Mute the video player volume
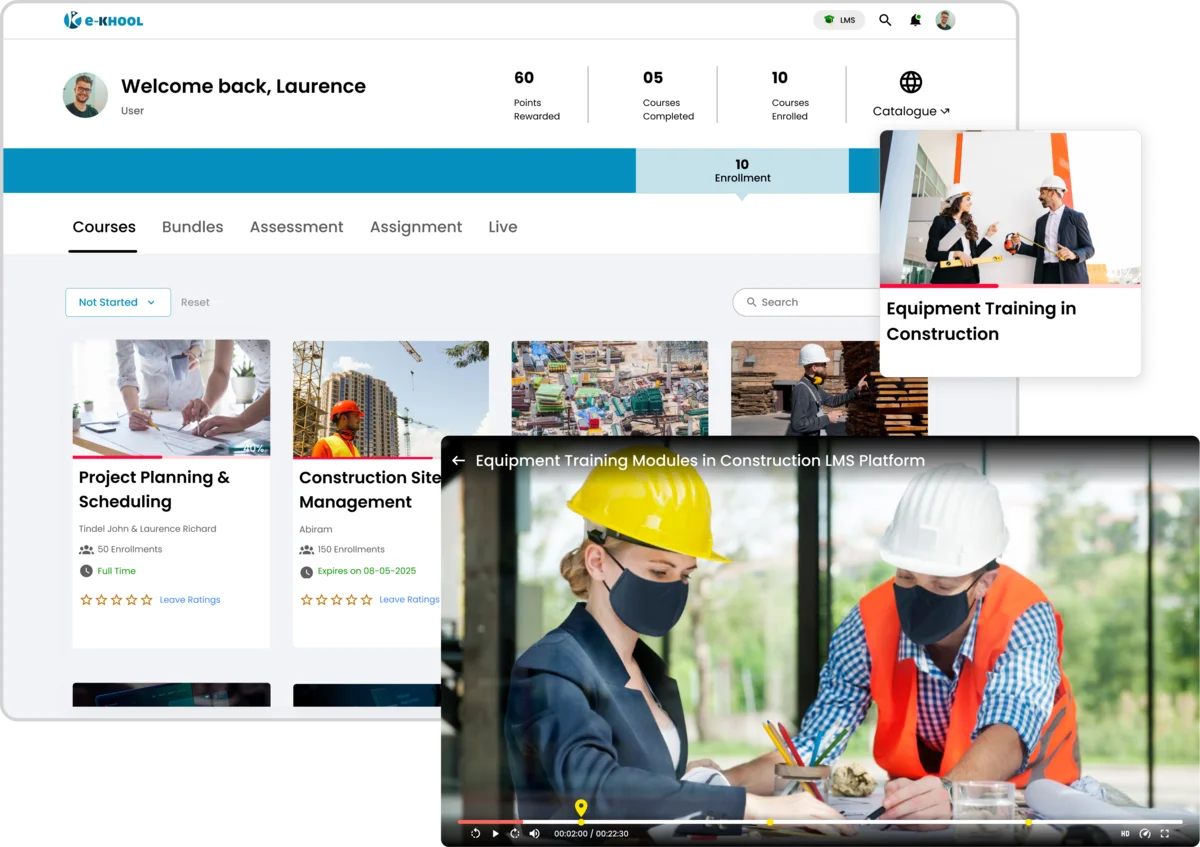This screenshot has width=1200, height=847. [534, 833]
